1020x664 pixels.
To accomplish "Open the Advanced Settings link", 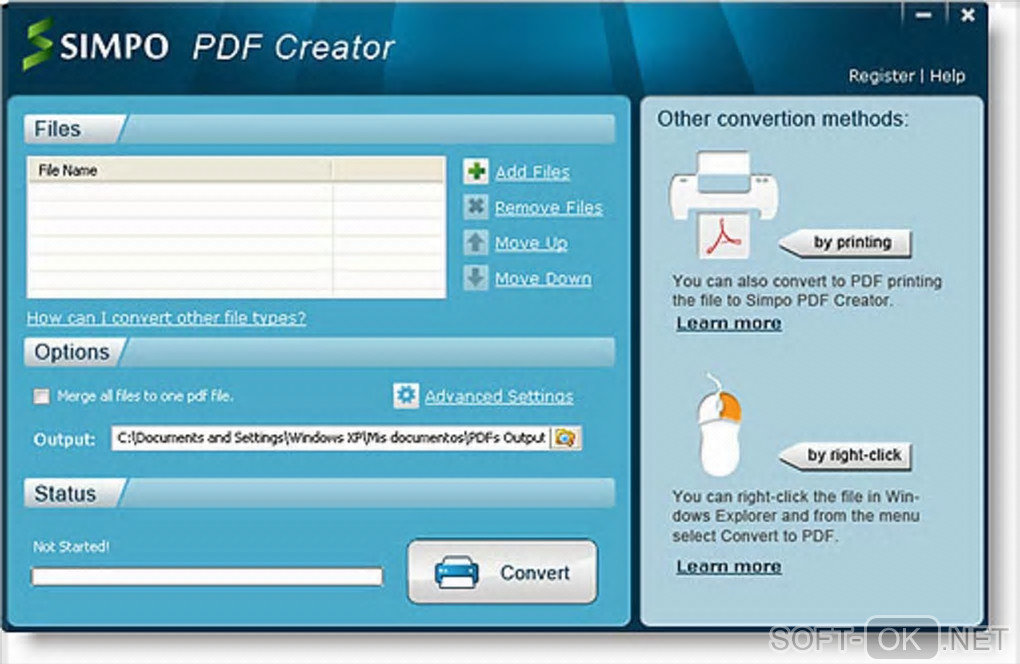I will coord(499,396).
